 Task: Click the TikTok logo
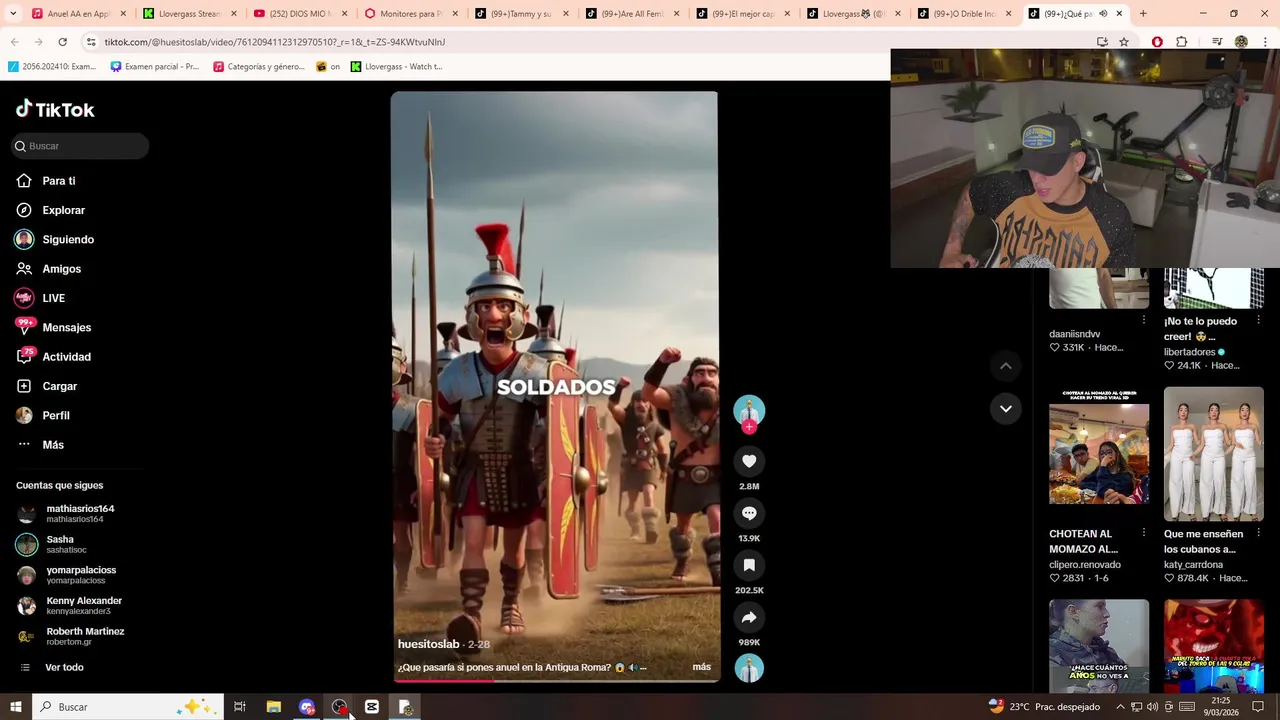[x=55, y=109]
